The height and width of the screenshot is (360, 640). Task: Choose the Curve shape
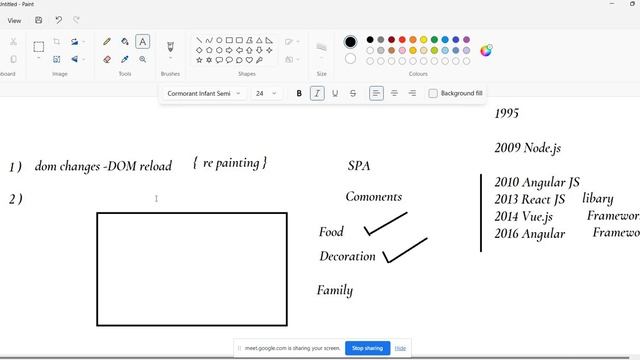209,40
